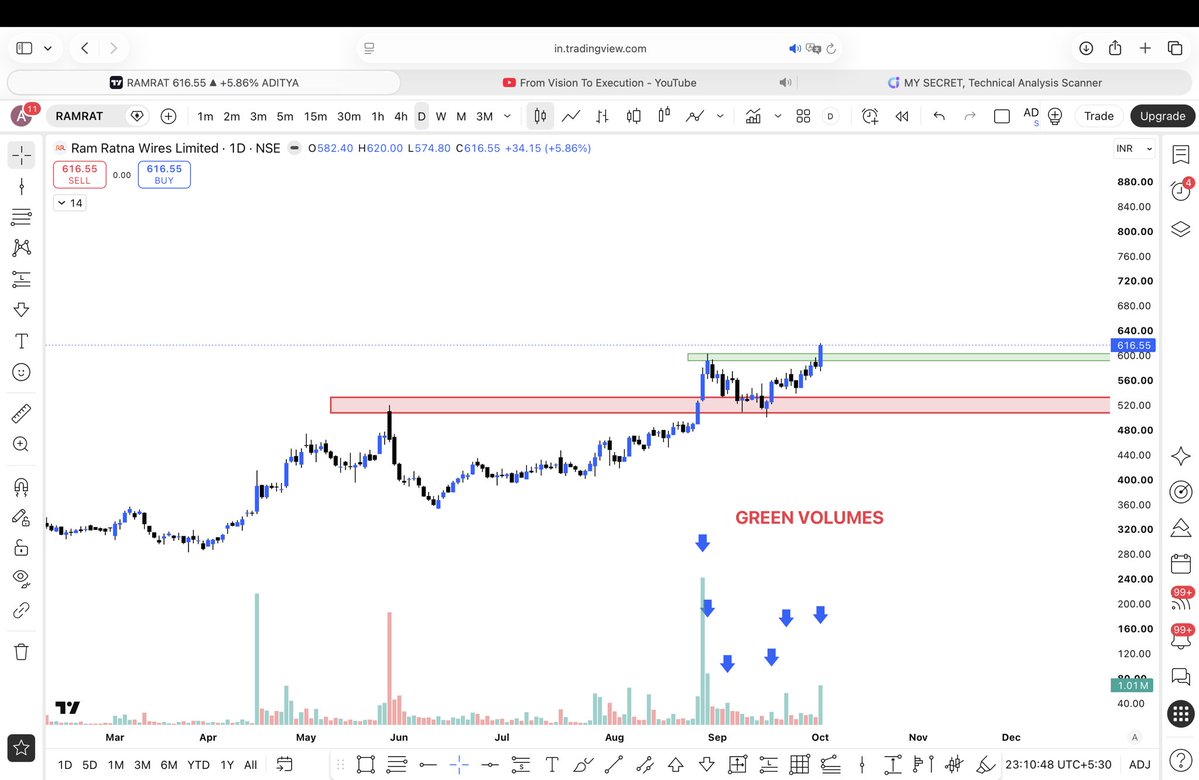Screen dimensions: 1199x780
Task: Expand the timeframe interval dropdown after 3M
Action: (x=507, y=116)
